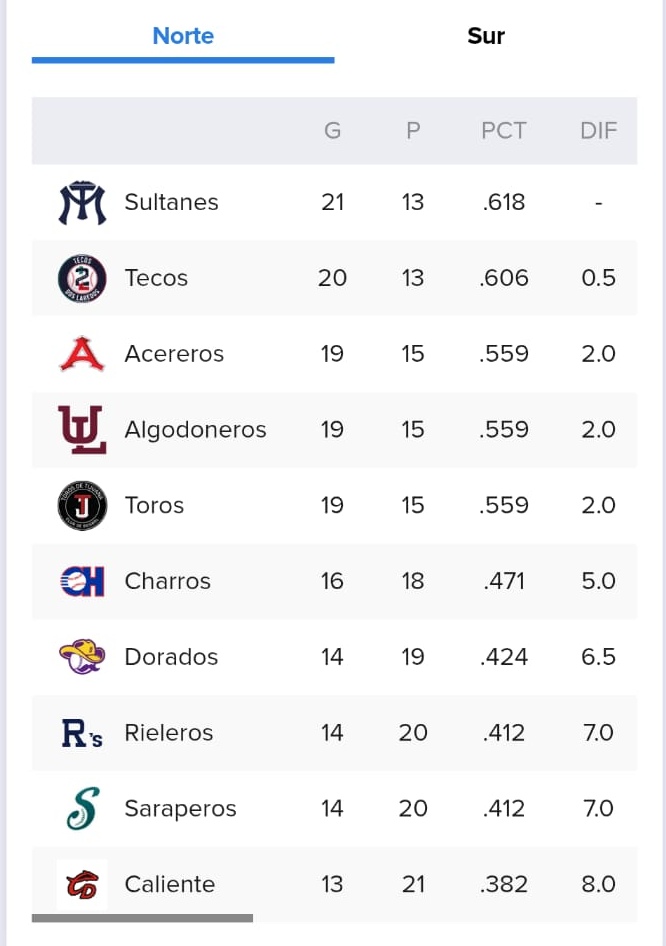Screen dimensions: 666x946
Task: Click the Toros de Tijuana logo
Action: click(82, 506)
